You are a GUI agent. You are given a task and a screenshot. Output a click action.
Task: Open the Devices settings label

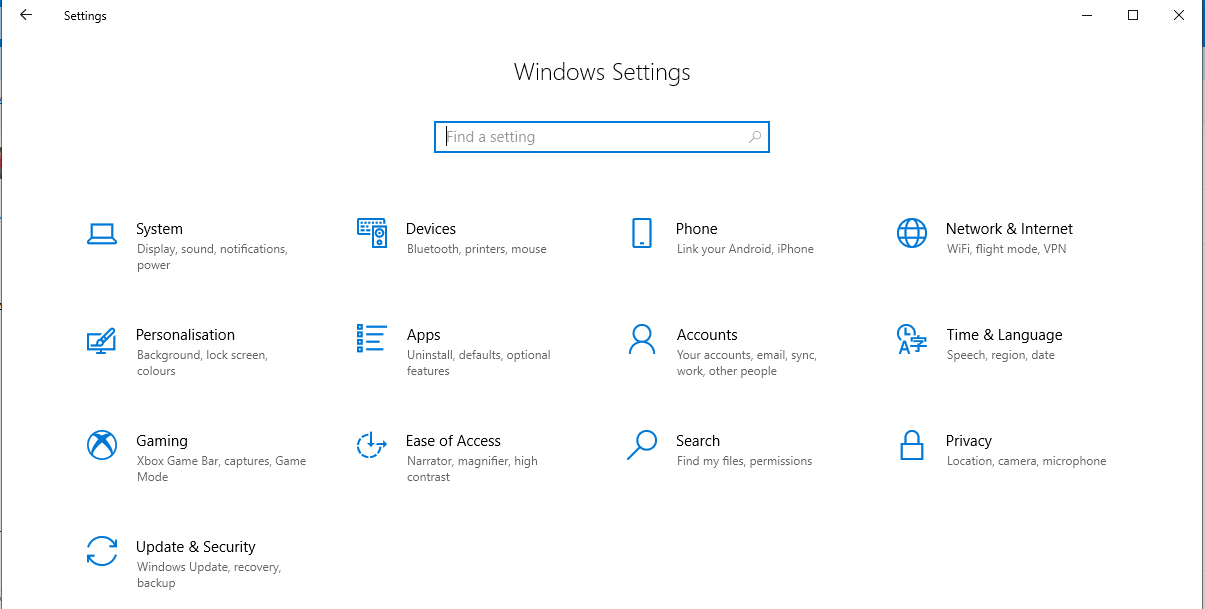pyautogui.click(x=431, y=229)
